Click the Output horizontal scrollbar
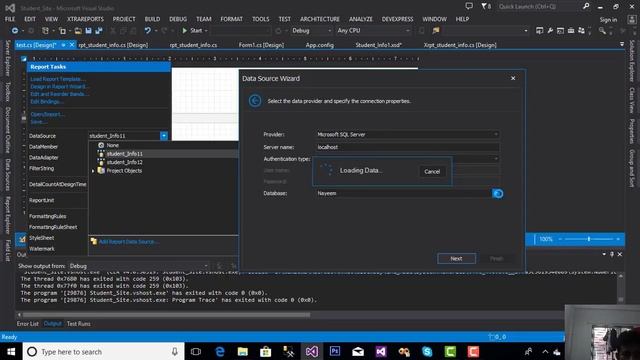This screenshot has width=640, height=360. pyautogui.click(x=166, y=315)
